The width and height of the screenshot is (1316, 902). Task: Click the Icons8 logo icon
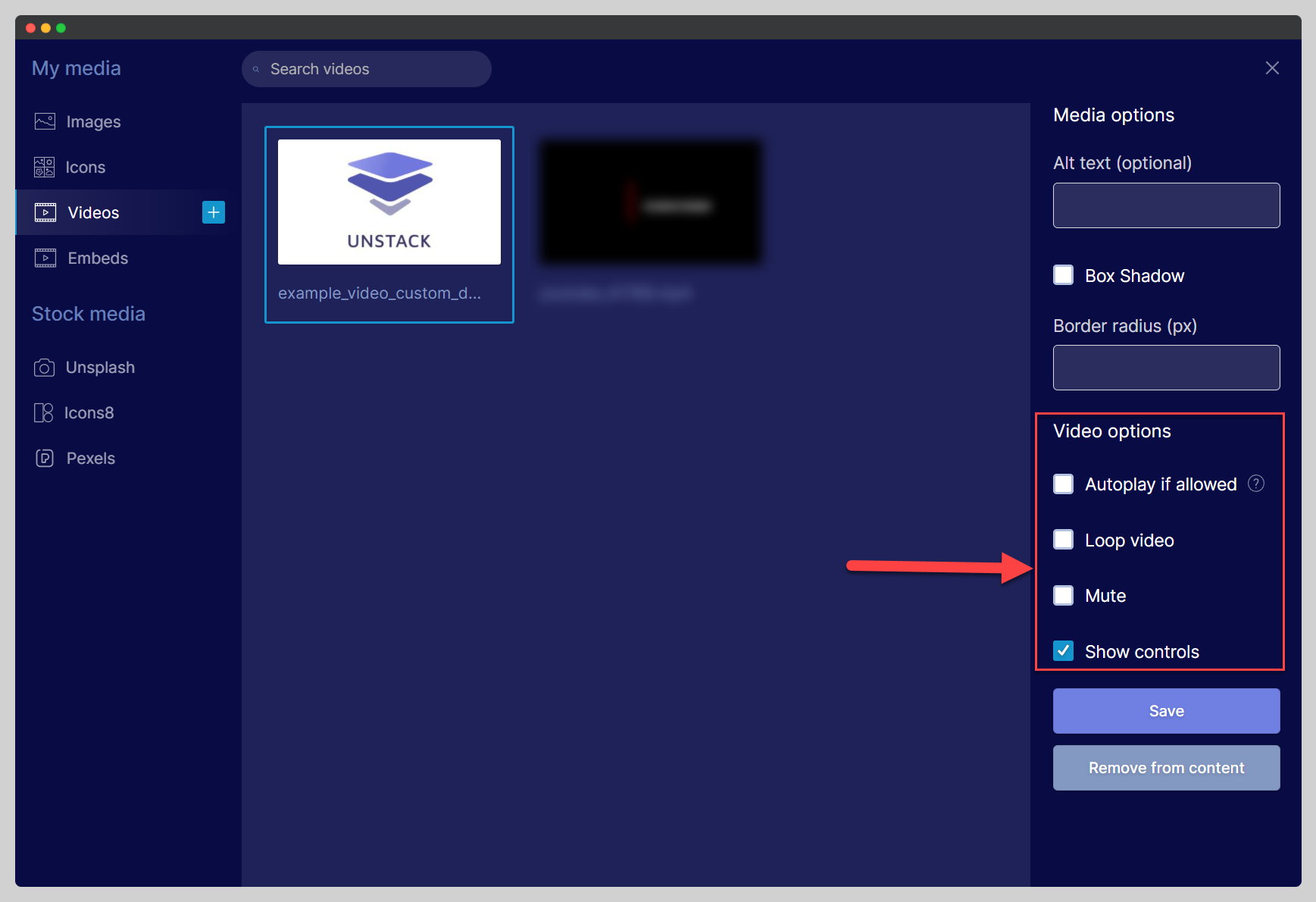(44, 413)
